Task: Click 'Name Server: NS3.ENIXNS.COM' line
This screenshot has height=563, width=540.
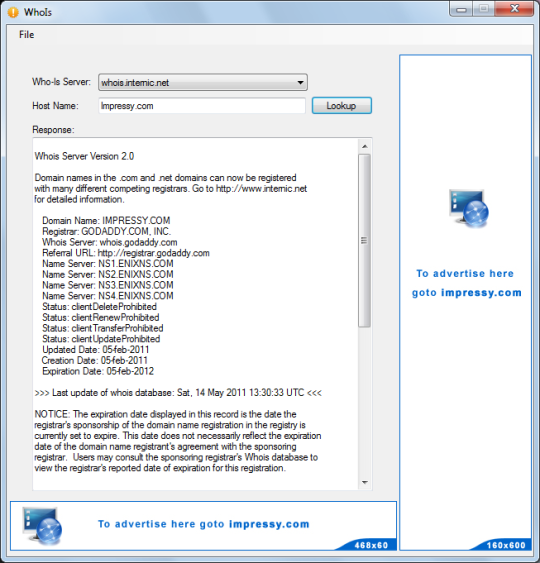Action: (x=108, y=285)
